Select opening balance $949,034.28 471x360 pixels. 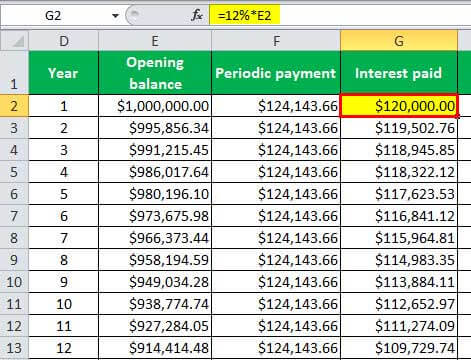155,282
